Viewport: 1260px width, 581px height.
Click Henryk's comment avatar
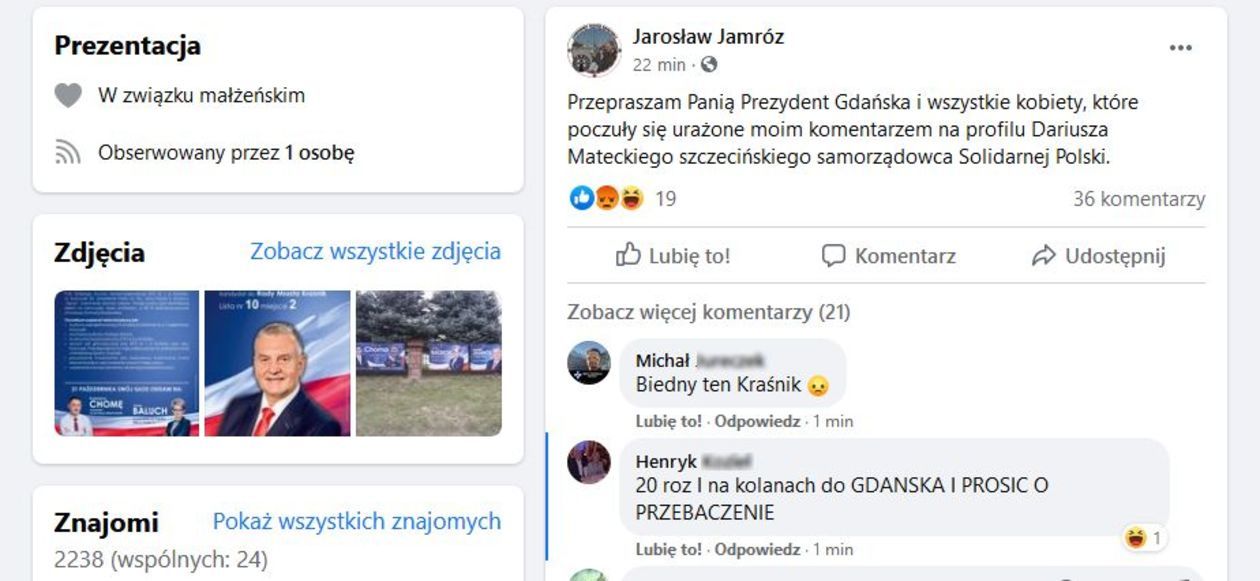pyautogui.click(x=589, y=463)
